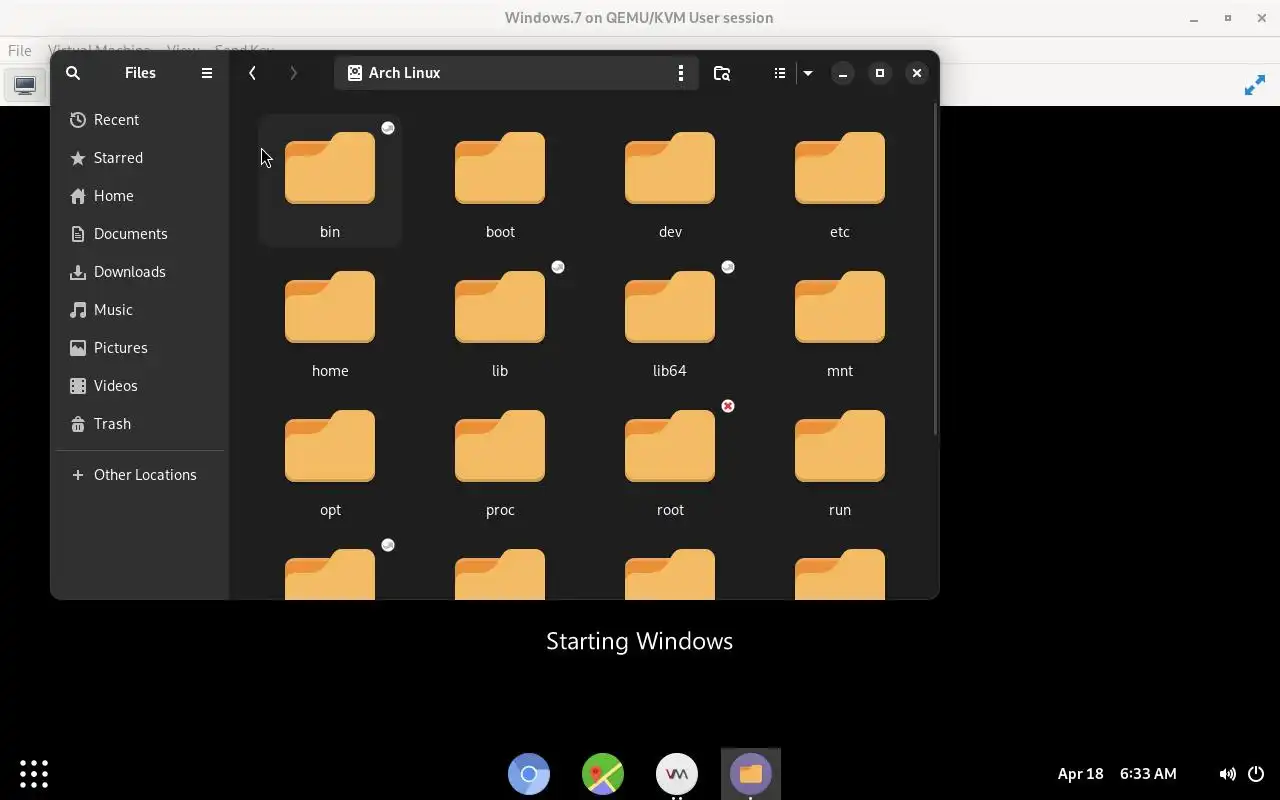
Task: Open Trash in the sidebar
Action: 140,424
